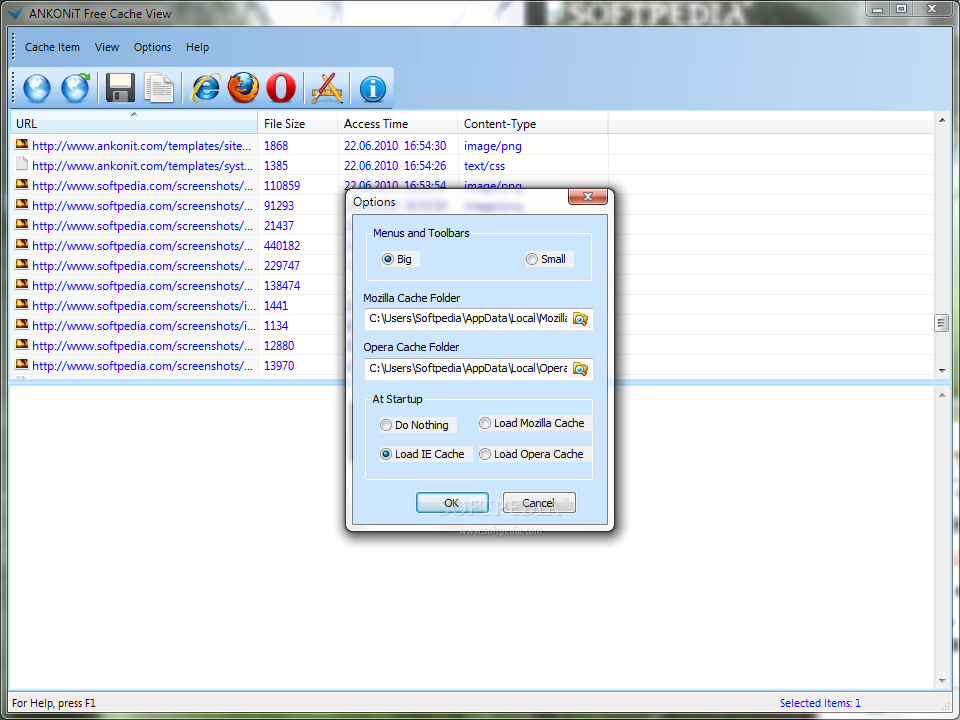Click image icon of ankonit templates/site row
Viewport: 960px width, 720px height.
pyautogui.click(x=22, y=144)
